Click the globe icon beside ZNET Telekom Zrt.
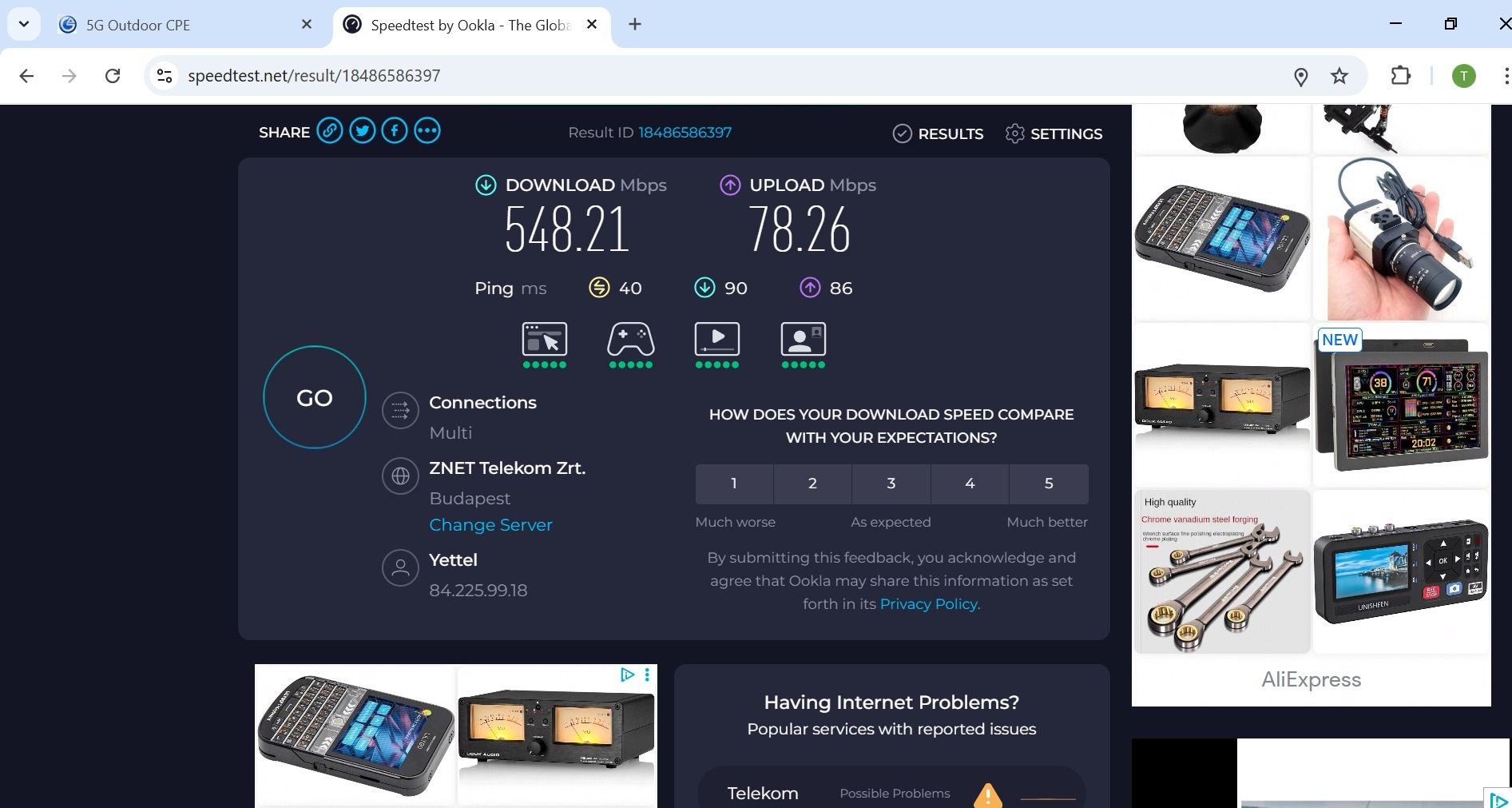 point(400,476)
